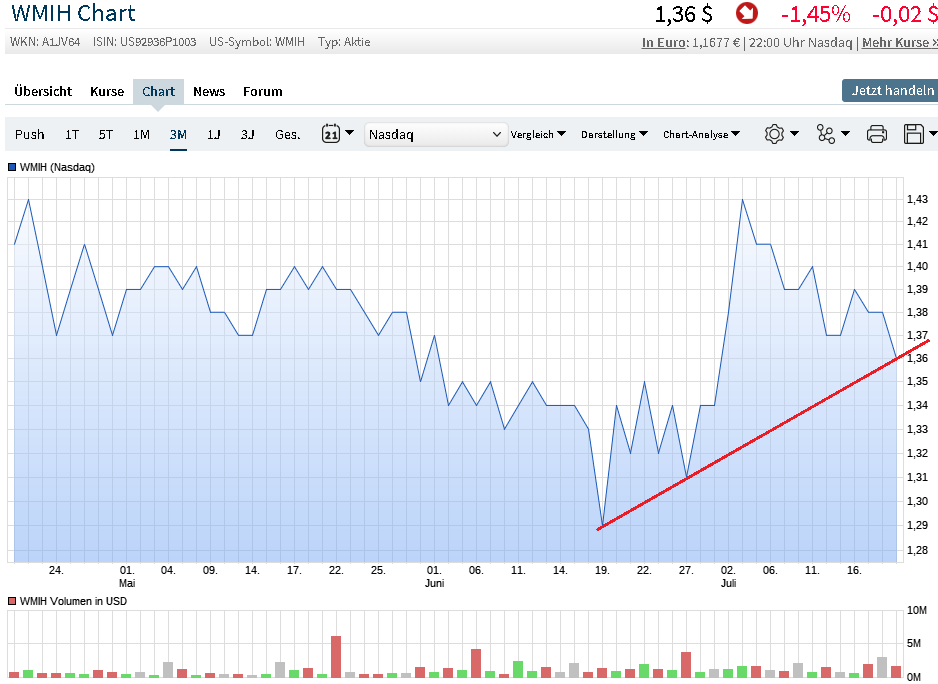Open the Darstellung dropdown
Screen dimensions: 938x684
[x=614, y=135]
